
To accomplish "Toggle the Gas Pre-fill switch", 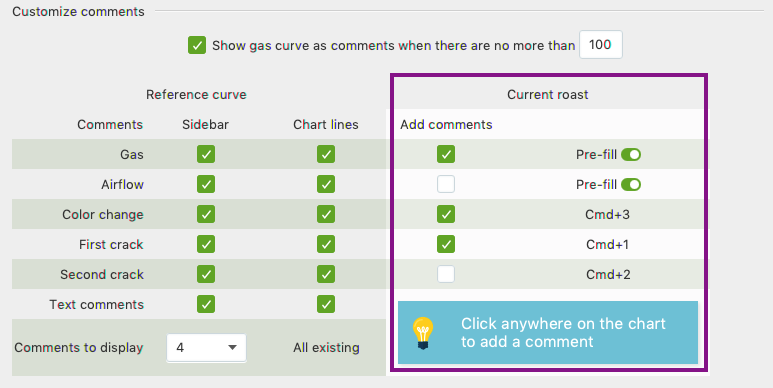I will pyautogui.click(x=631, y=155).
